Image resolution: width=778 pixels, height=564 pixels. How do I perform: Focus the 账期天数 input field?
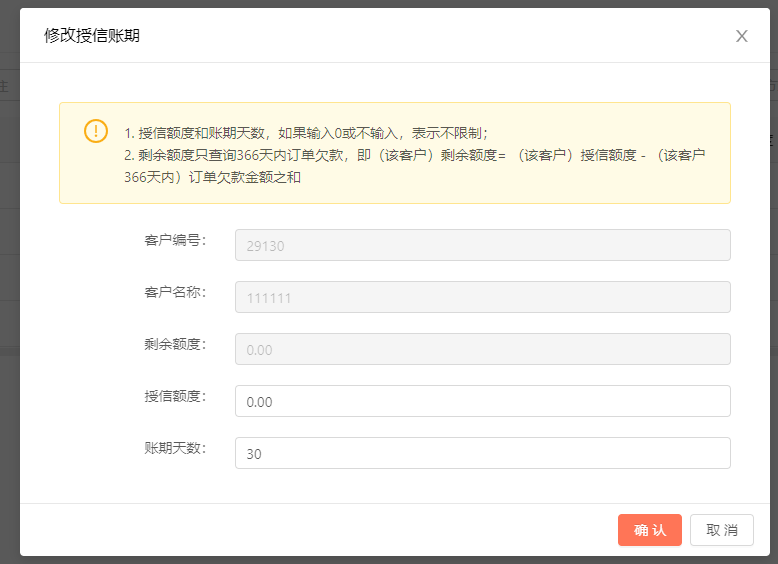click(482, 453)
